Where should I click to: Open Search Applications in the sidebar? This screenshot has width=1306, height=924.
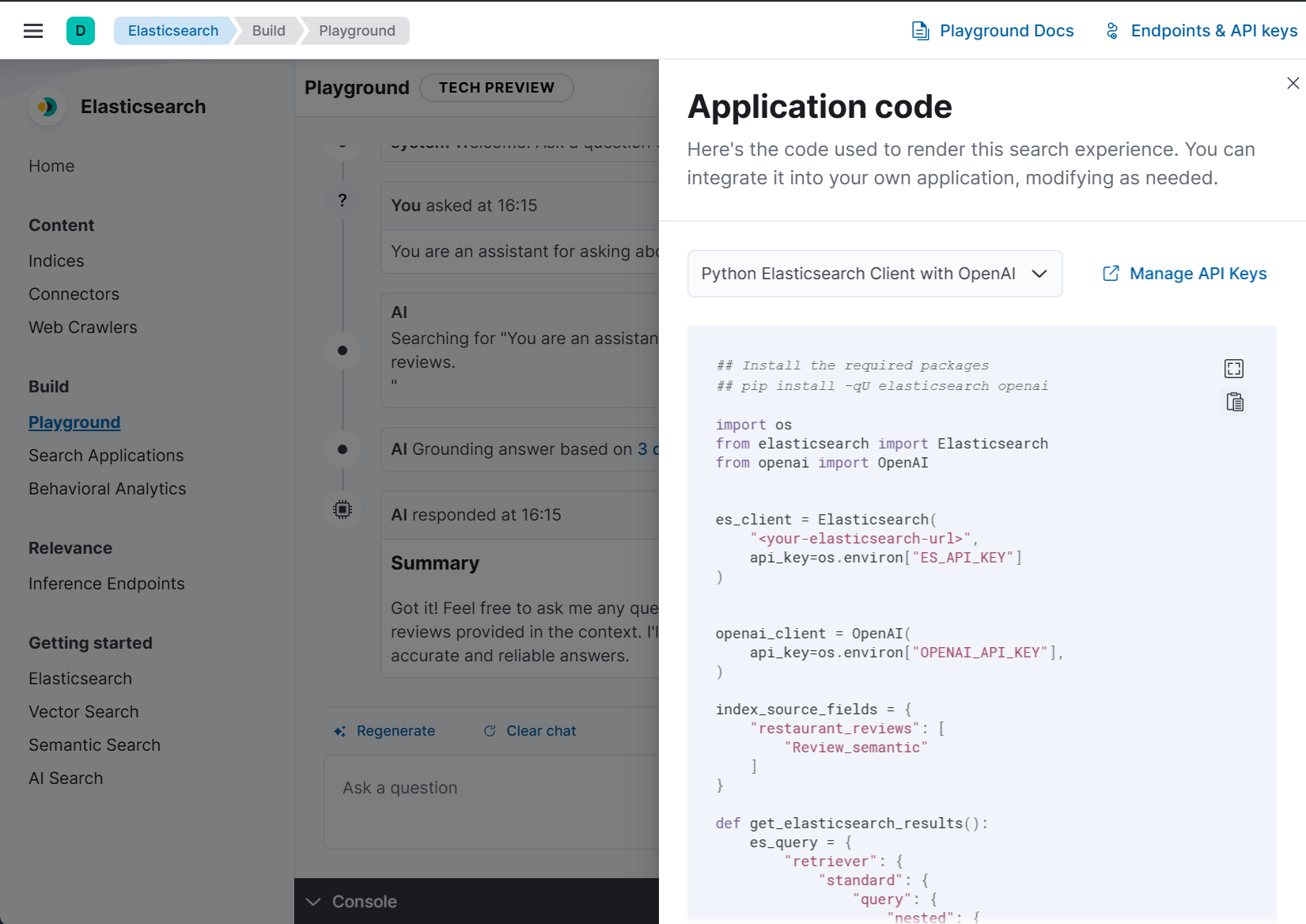point(106,456)
